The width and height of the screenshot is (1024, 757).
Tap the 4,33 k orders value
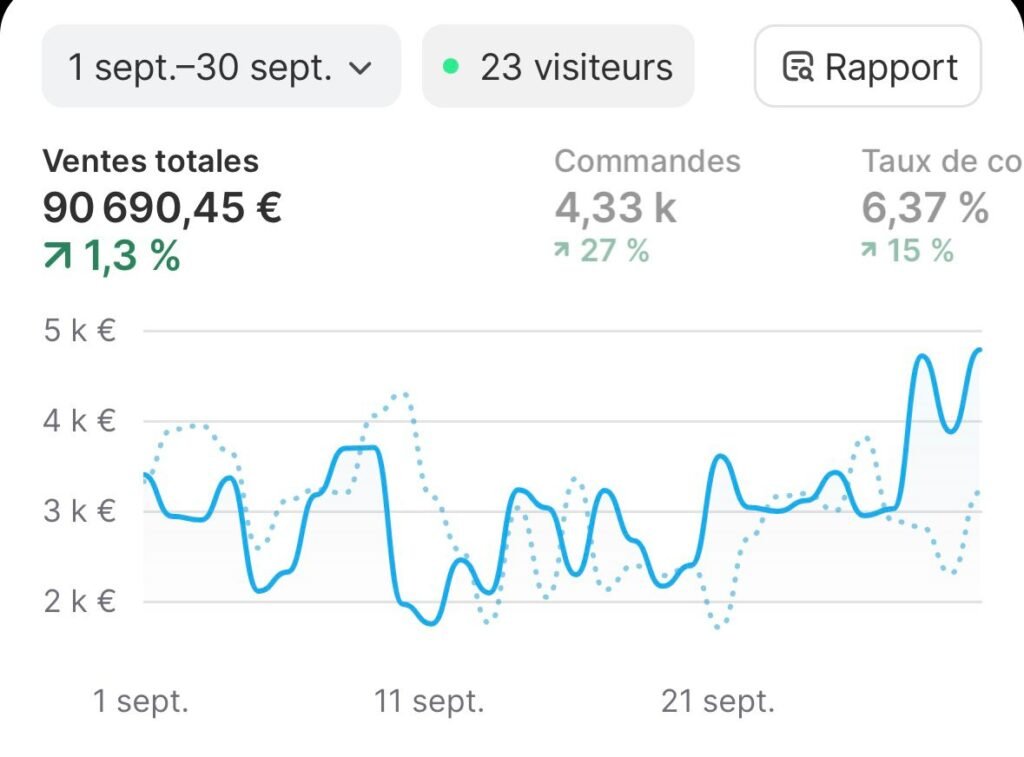[x=615, y=208]
